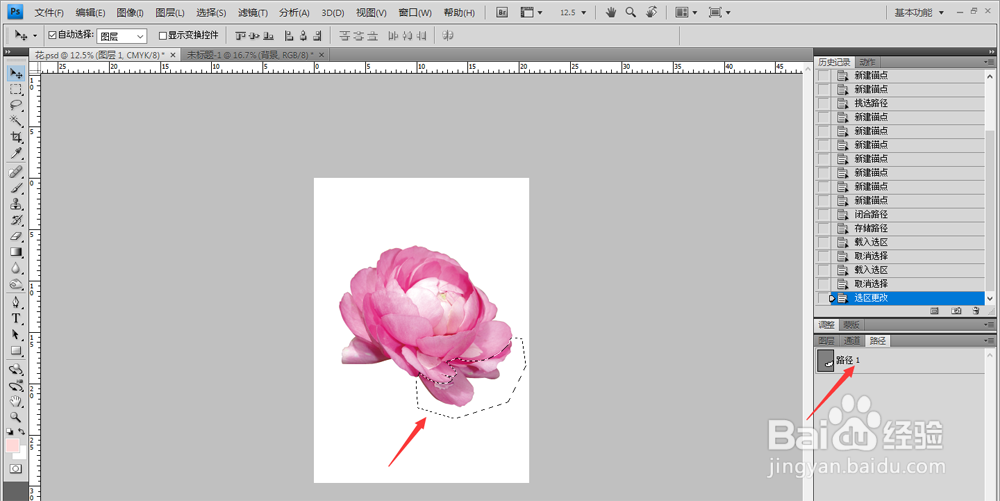Switch to the 动作 panel tab

[867, 62]
